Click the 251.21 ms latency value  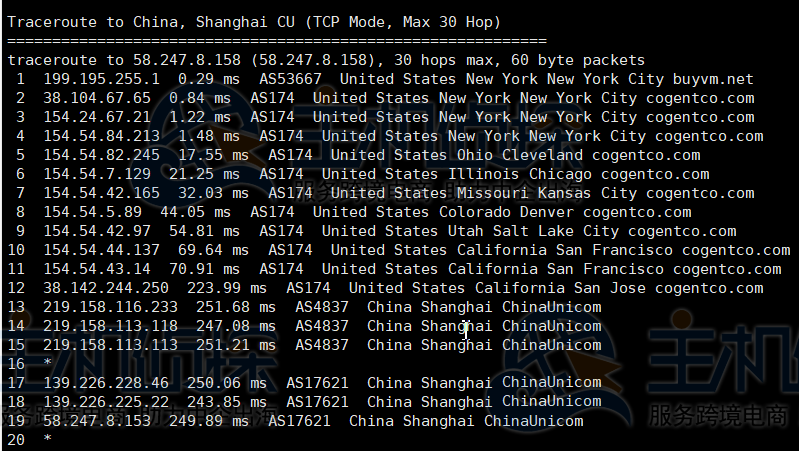click(236, 345)
